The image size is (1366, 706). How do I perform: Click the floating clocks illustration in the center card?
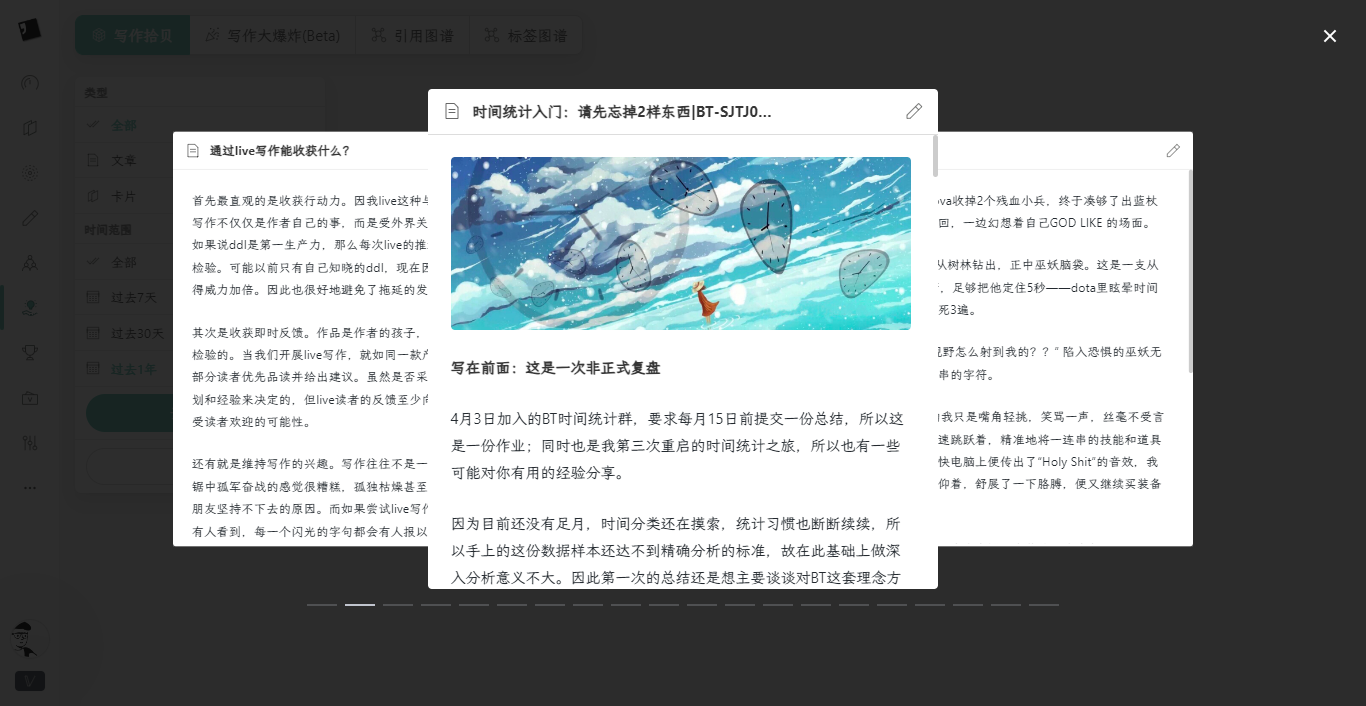(x=681, y=243)
